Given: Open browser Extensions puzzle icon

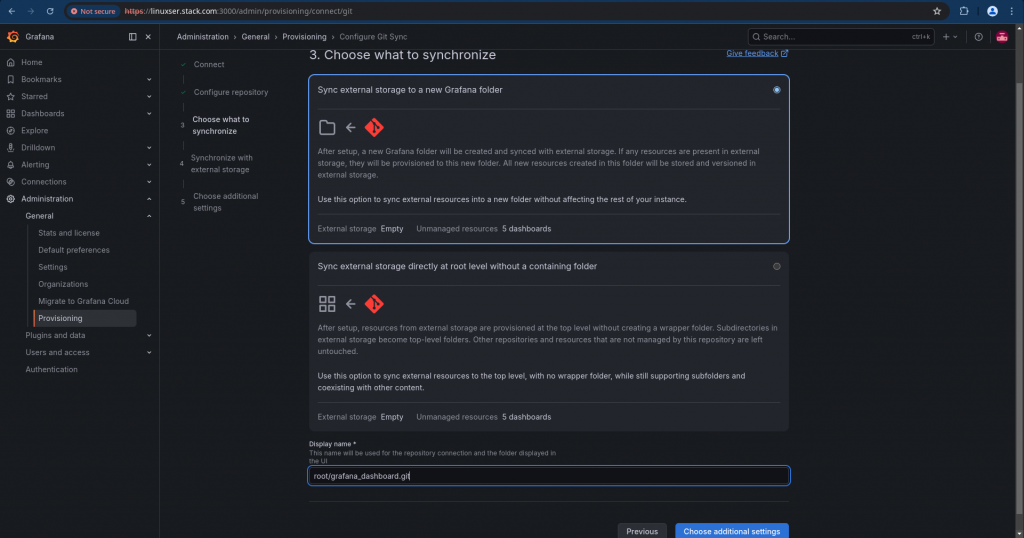Looking at the screenshot, I should tap(964, 11).
